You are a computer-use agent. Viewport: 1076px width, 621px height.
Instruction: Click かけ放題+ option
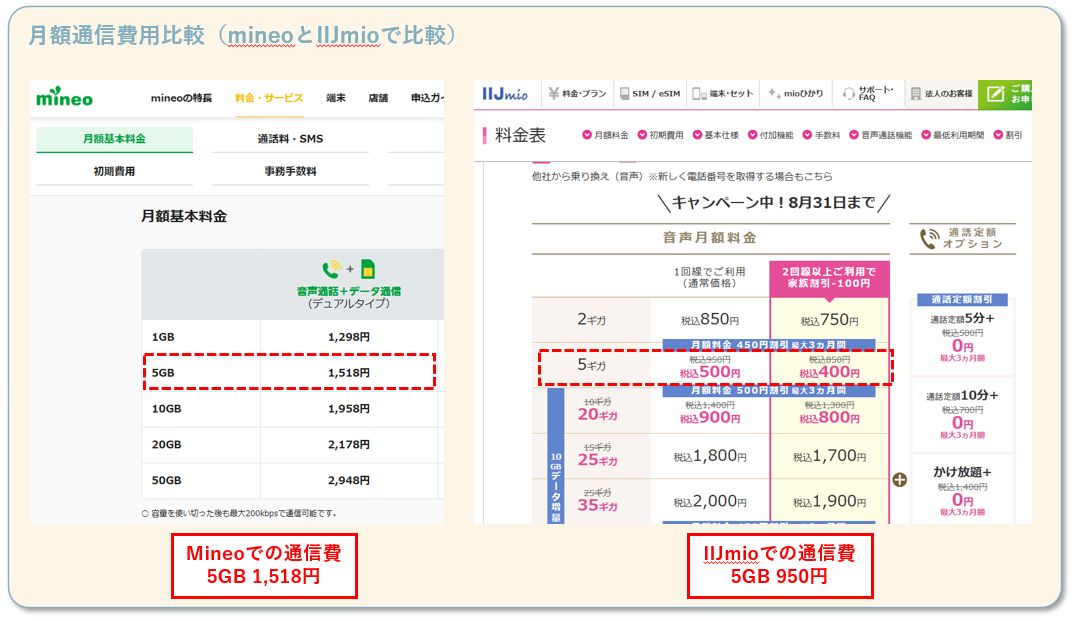(962, 472)
